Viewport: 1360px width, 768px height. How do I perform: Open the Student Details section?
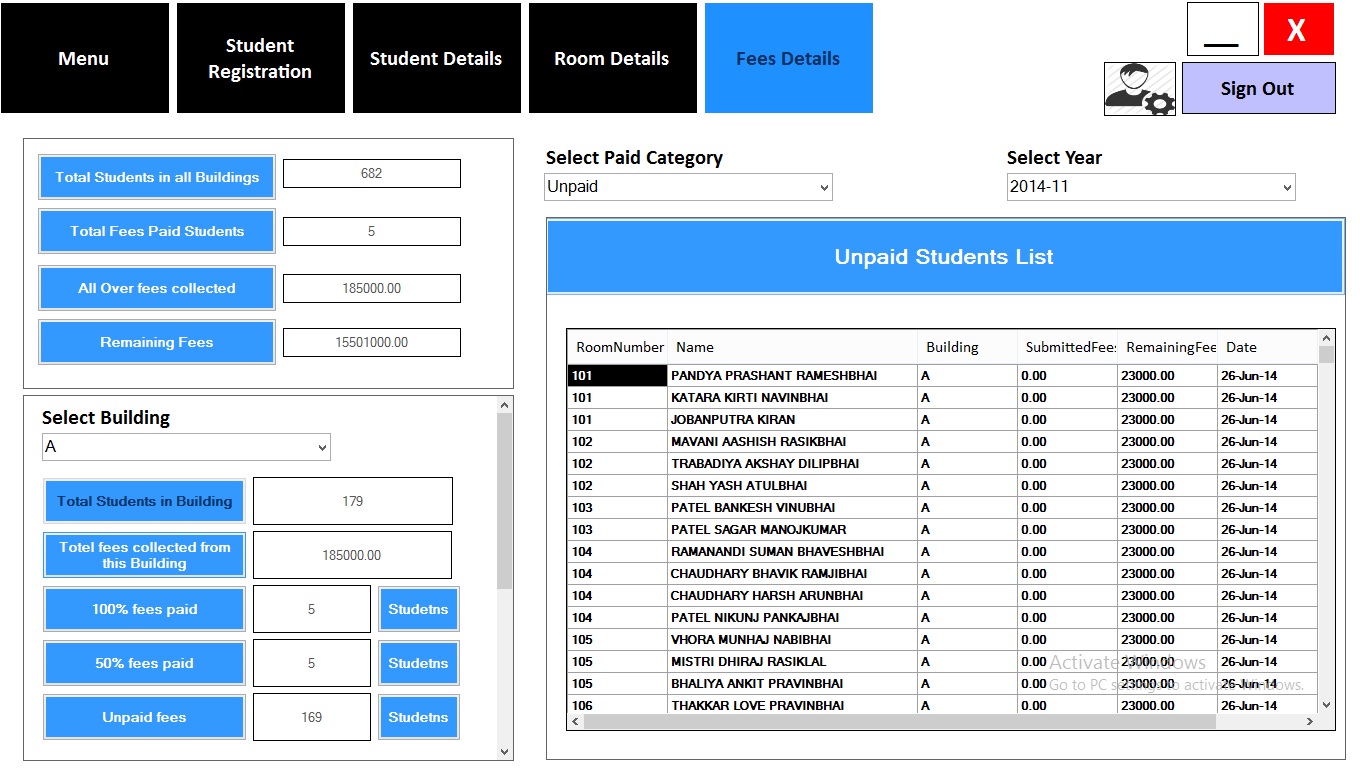[x=436, y=57]
